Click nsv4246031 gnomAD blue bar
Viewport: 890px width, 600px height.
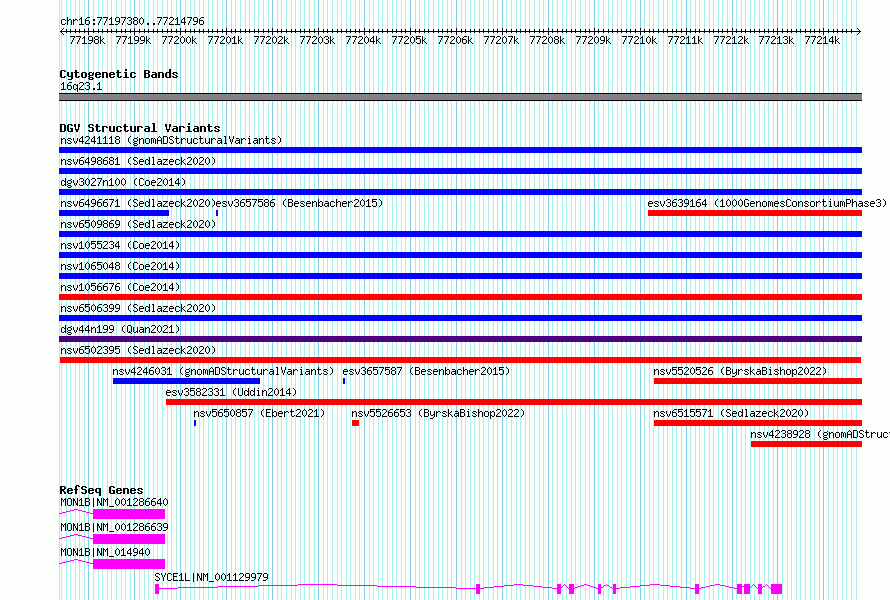point(186,381)
